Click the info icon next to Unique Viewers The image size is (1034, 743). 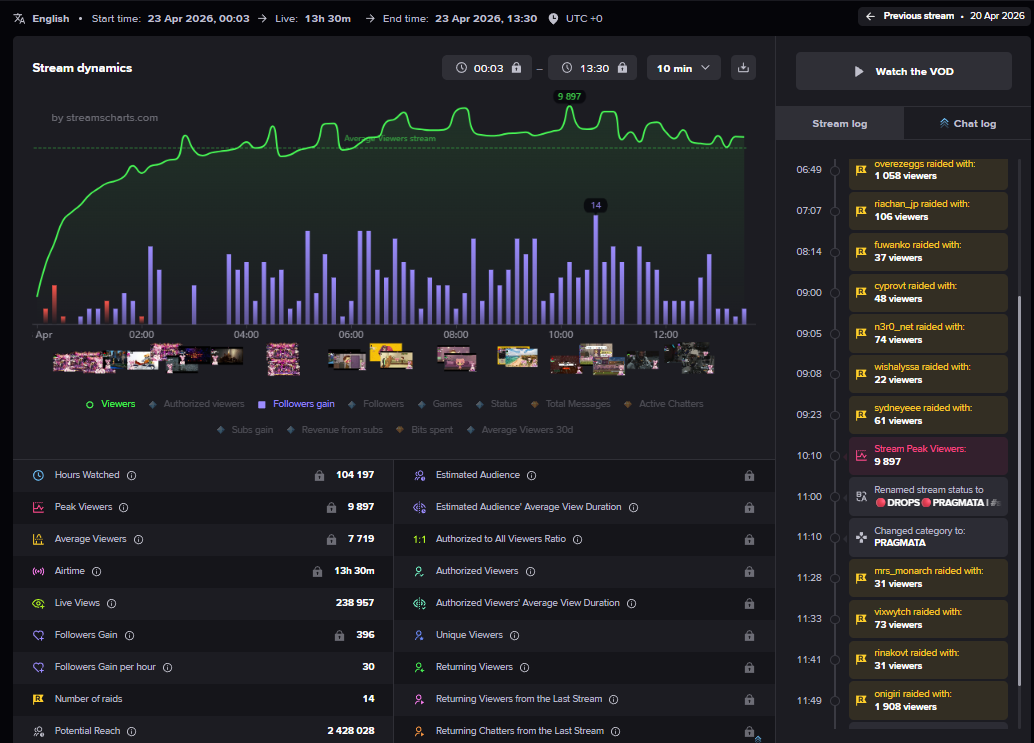coord(514,636)
